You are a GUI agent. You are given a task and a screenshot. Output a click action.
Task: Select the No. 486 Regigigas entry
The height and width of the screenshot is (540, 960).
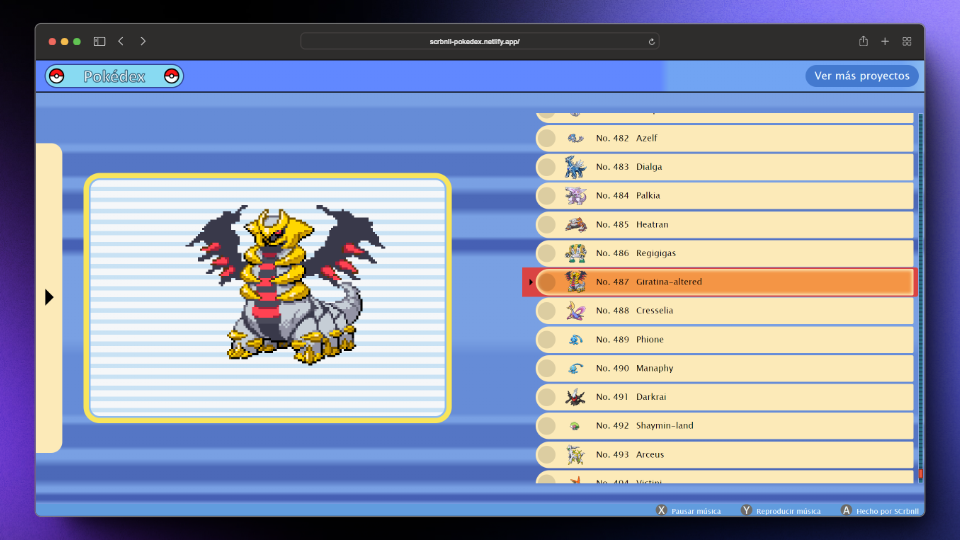coord(725,253)
